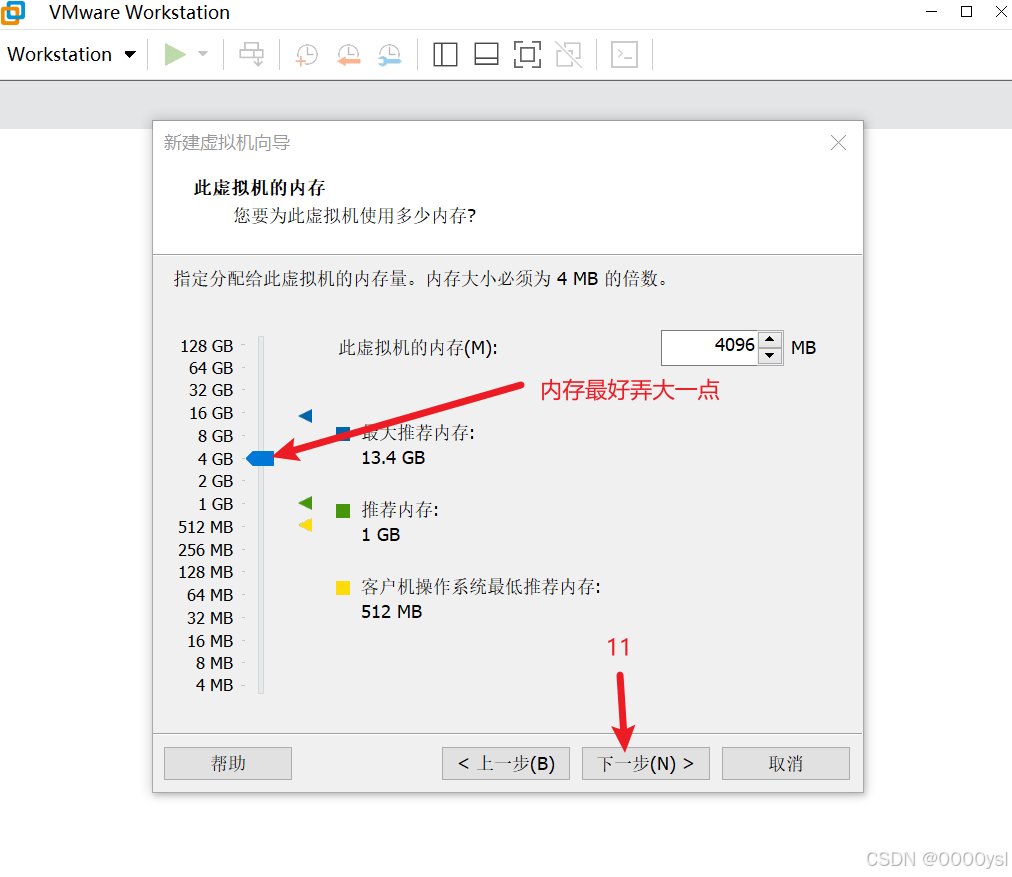
Task: Click the 下一步(N) next button
Action: click(x=645, y=763)
